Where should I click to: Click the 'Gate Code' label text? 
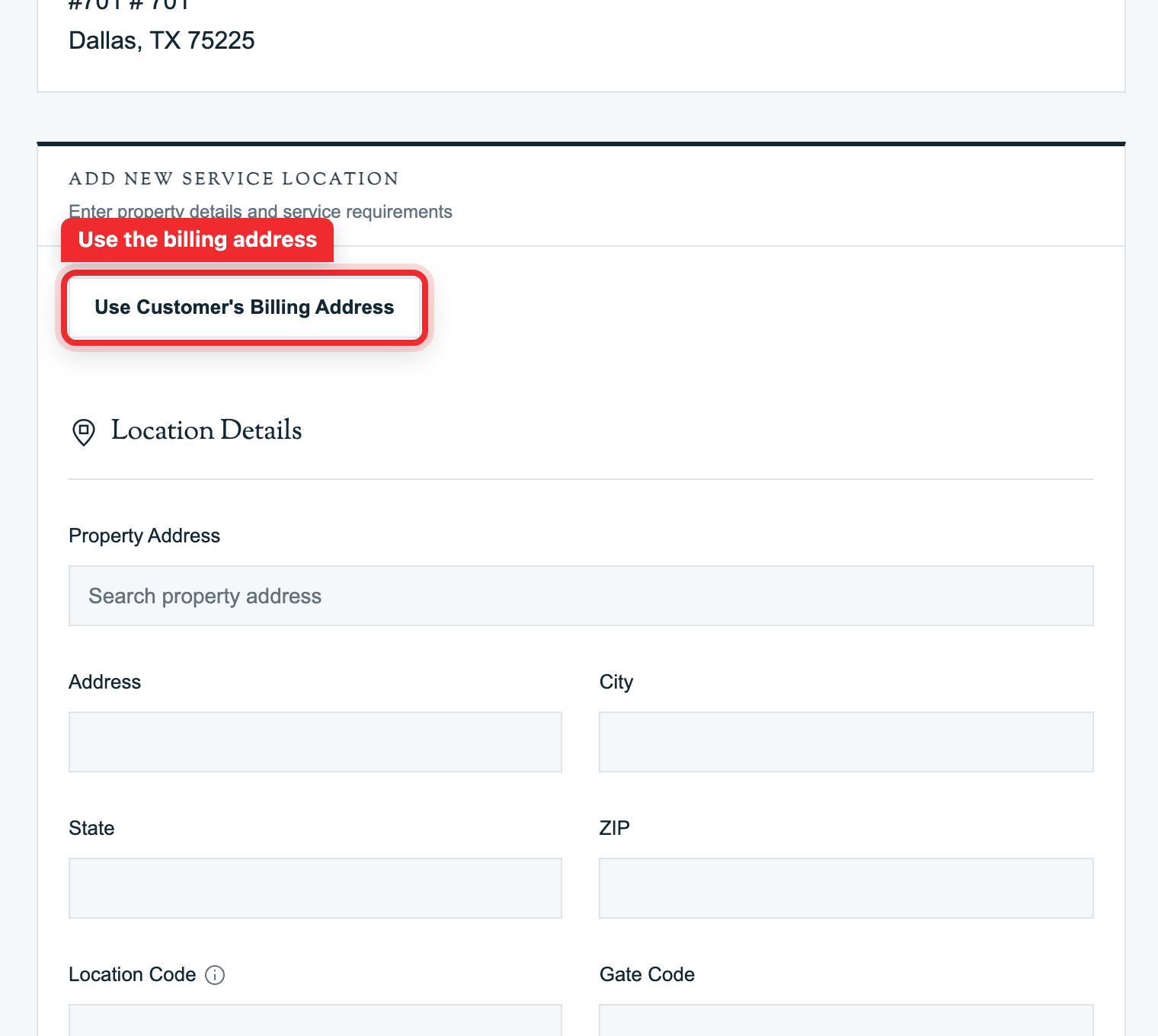[x=647, y=974]
